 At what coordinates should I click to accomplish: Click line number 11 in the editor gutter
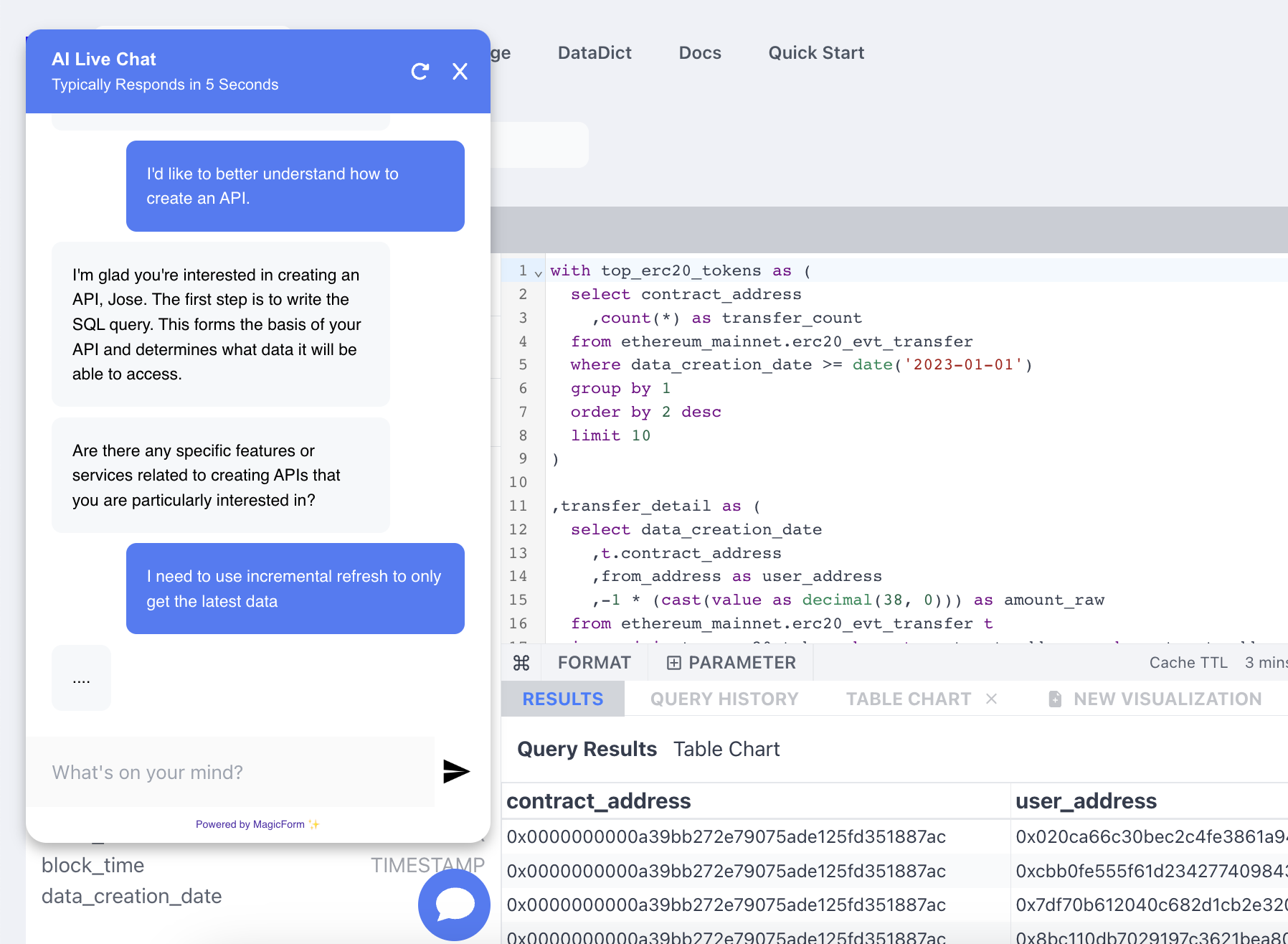[518, 506]
